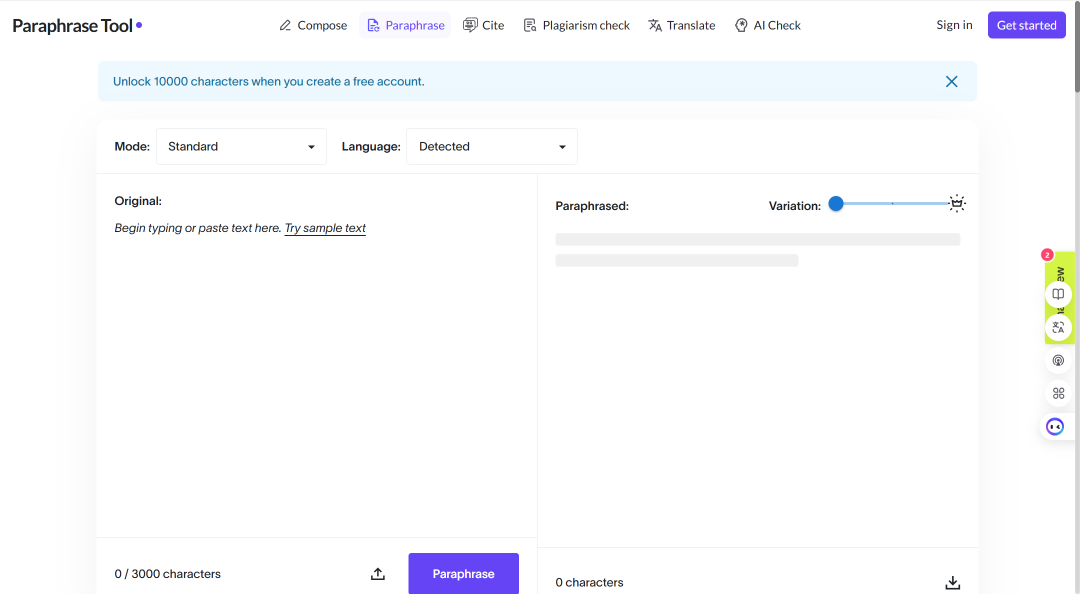
Task: Click the premium crown icon beside Variation slider
Action: click(957, 203)
